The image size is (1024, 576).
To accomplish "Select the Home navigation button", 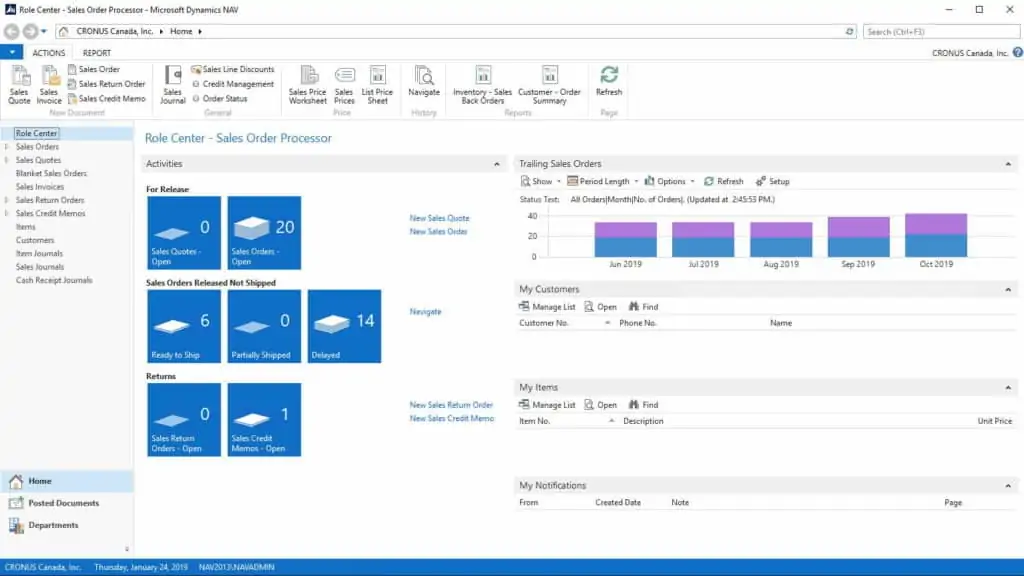I will 67,481.
